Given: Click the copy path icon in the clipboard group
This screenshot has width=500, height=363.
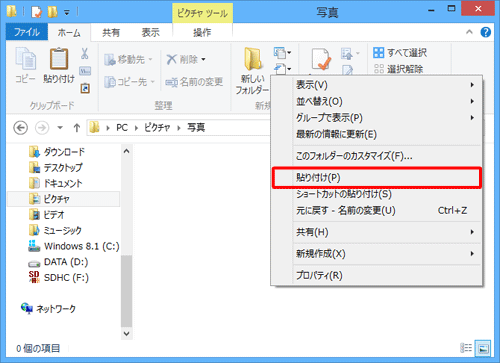Looking at the screenshot, I should pos(85,71).
